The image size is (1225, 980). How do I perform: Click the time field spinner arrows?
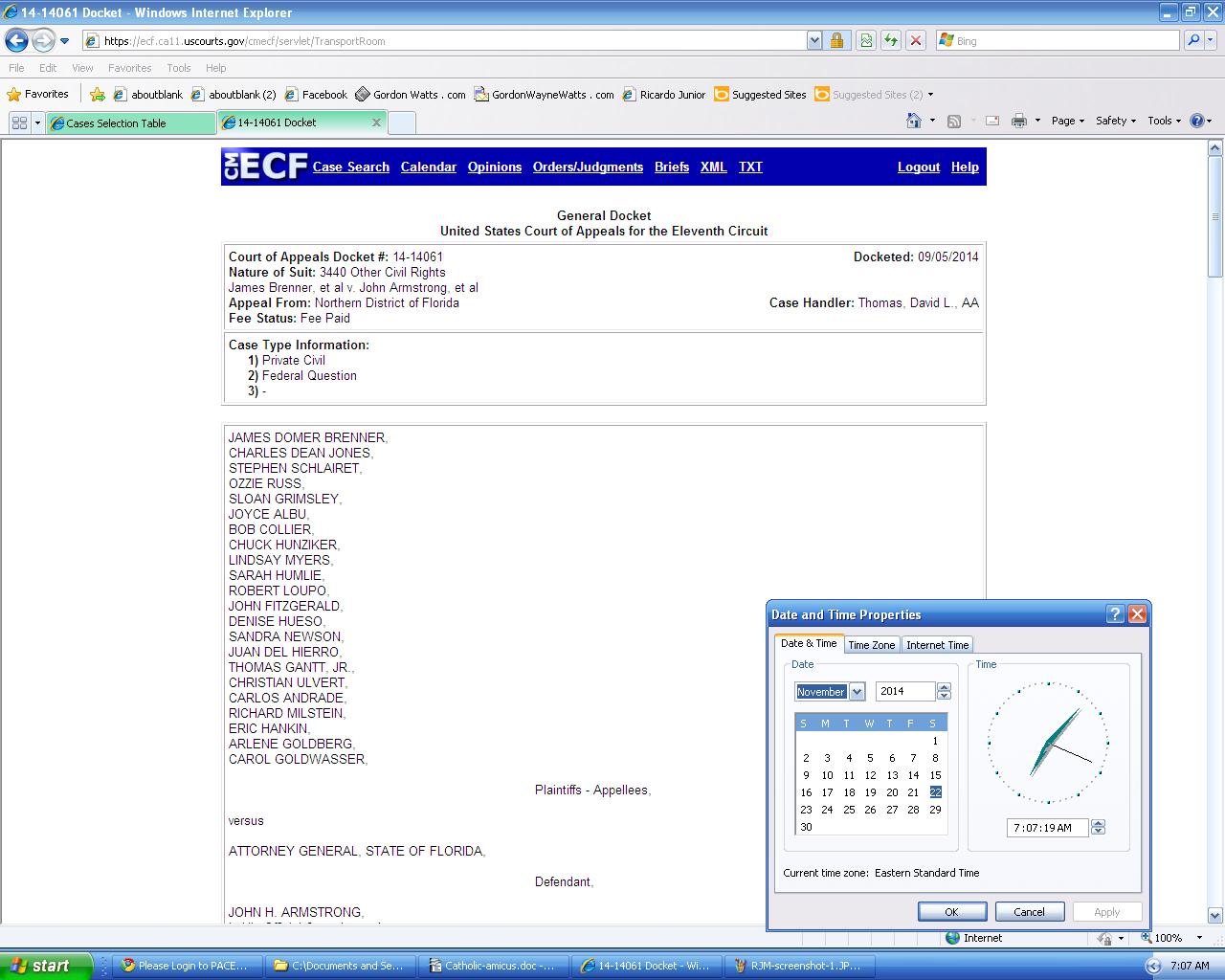(x=1098, y=827)
